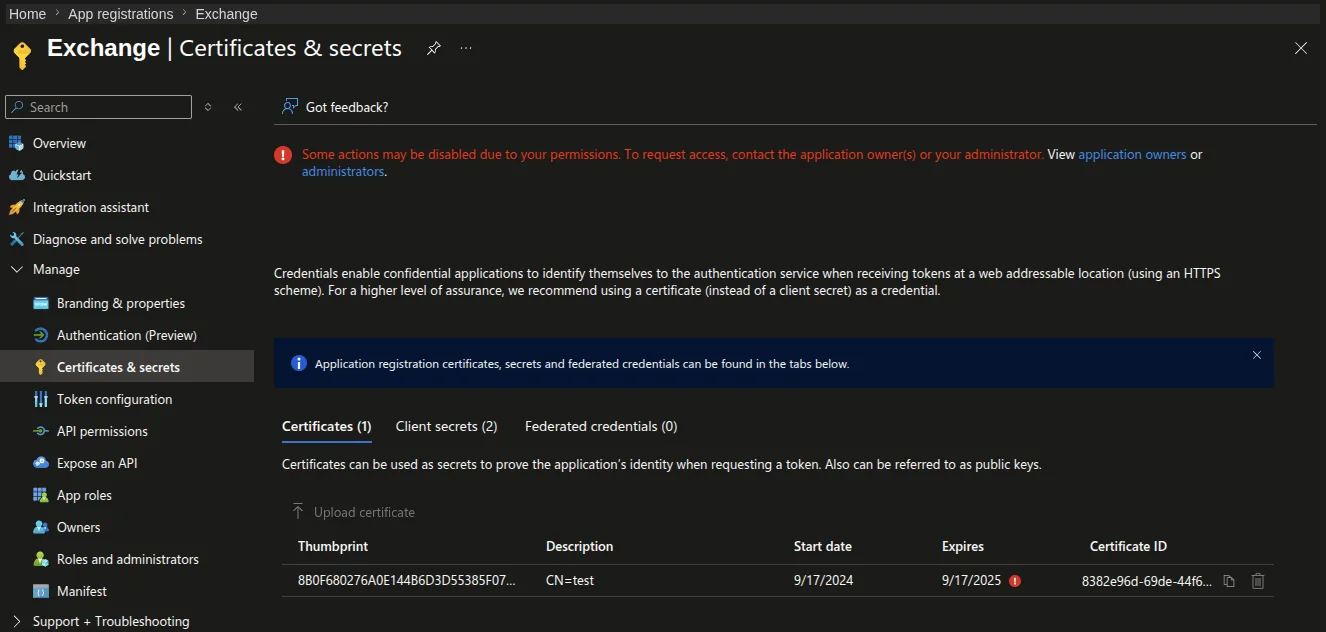
Task: Expand Support + Troubleshooting section
Action: click(x=16, y=621)
